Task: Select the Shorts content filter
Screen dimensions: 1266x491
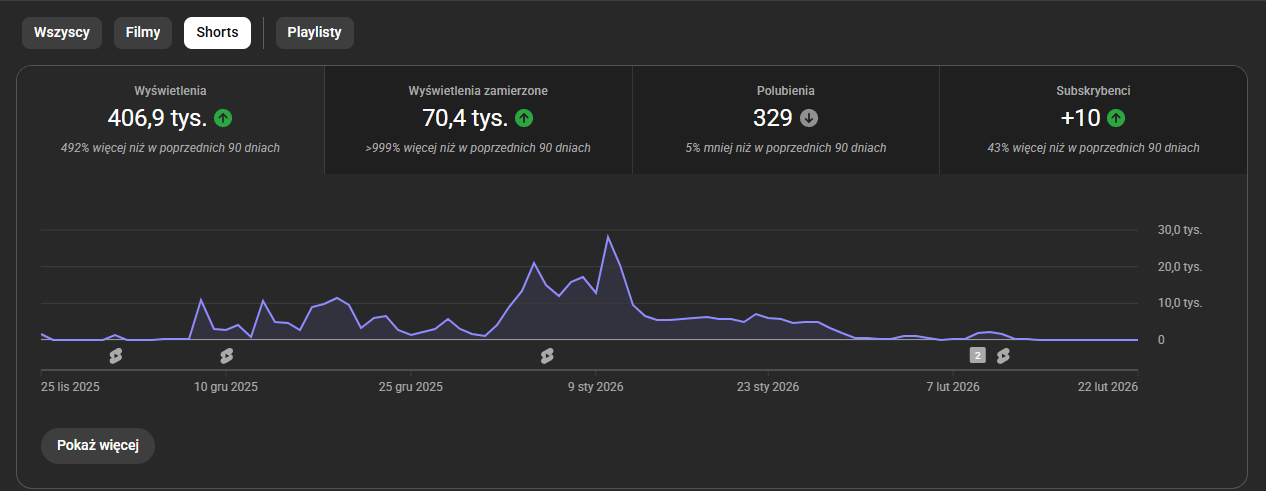Action: [x=217, y=33]
